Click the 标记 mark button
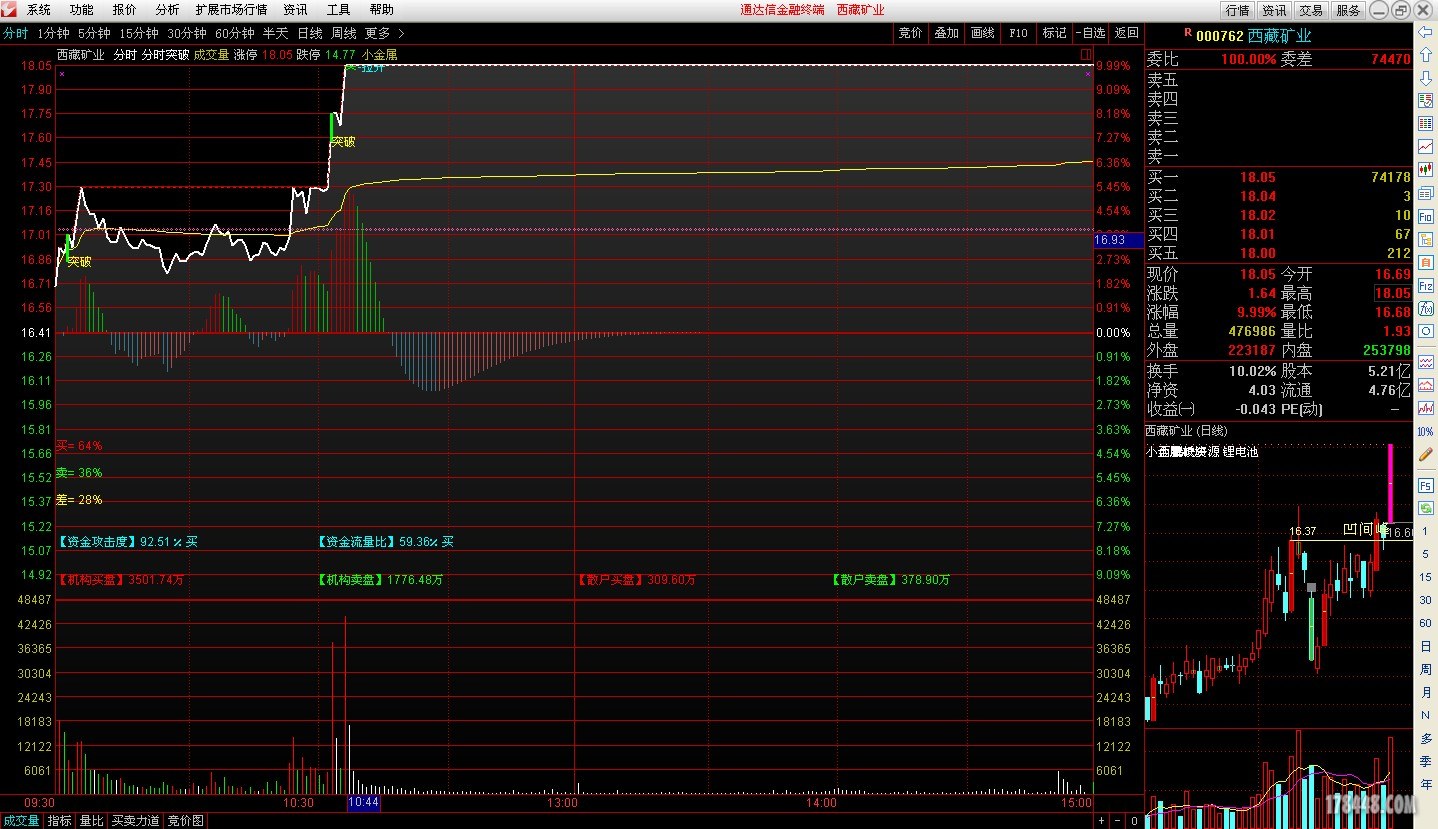1438x829 pixels. pyautogui.click(x=1054, y=33)
